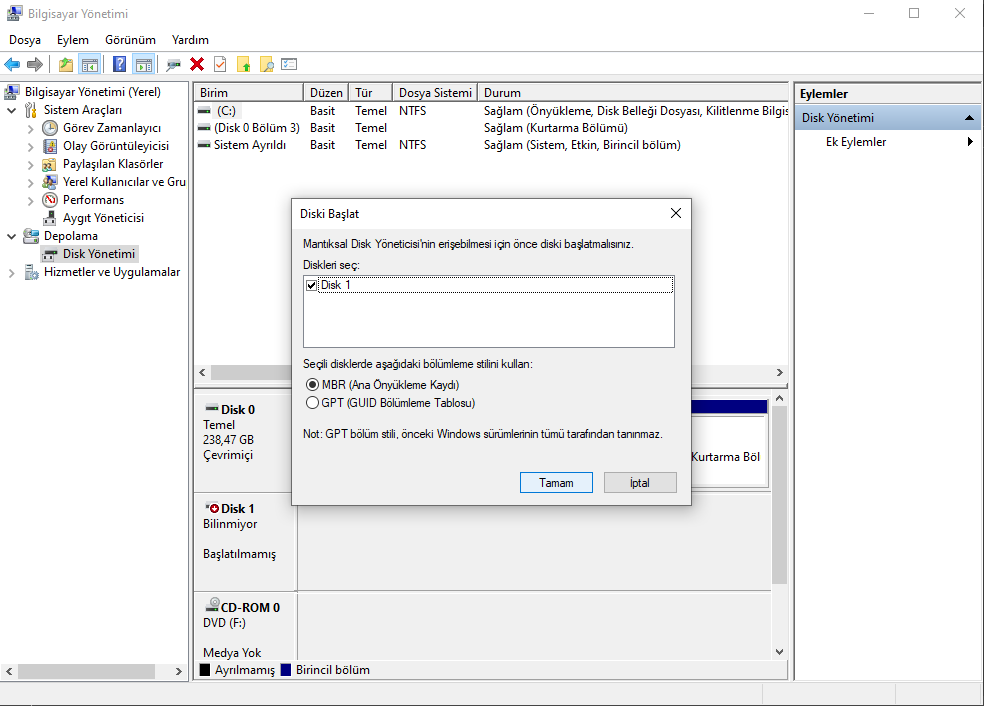
Task: Click the Properties page checkmark toolbar icon
Action: [220, 64]
